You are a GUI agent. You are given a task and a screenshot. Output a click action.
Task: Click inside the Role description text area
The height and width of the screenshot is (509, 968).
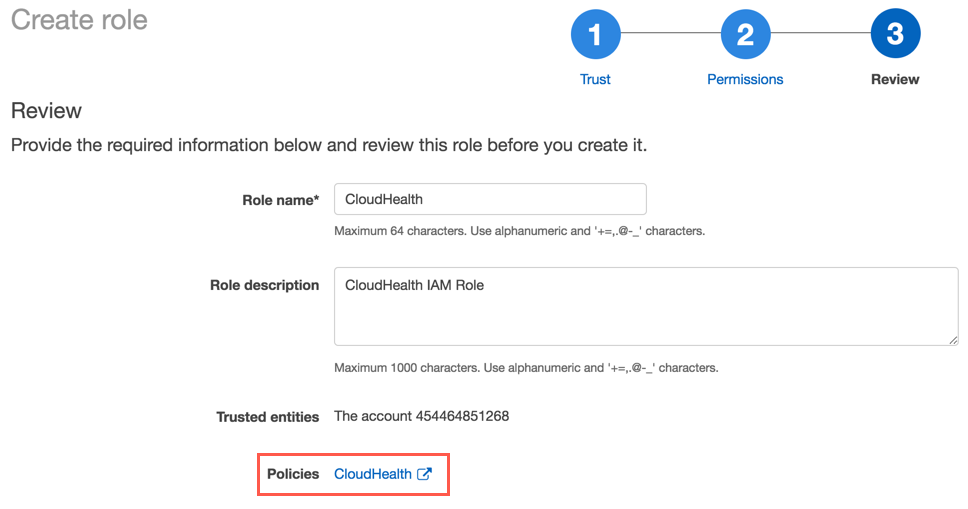(x=645, y=306)
